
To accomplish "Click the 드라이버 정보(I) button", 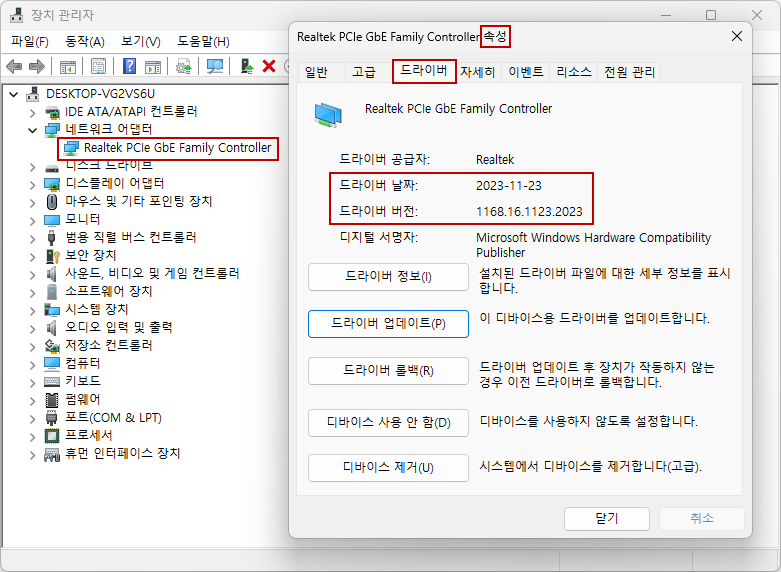I will [x=388, y=277].
